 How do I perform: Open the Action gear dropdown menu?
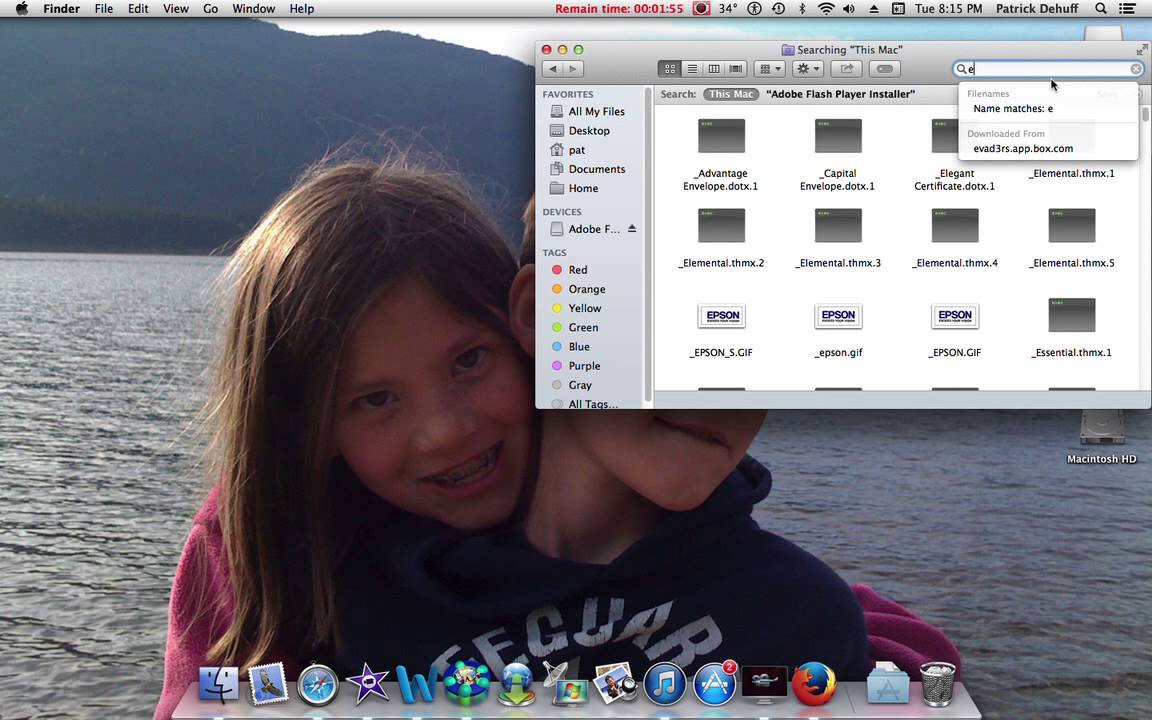[807, 69]
